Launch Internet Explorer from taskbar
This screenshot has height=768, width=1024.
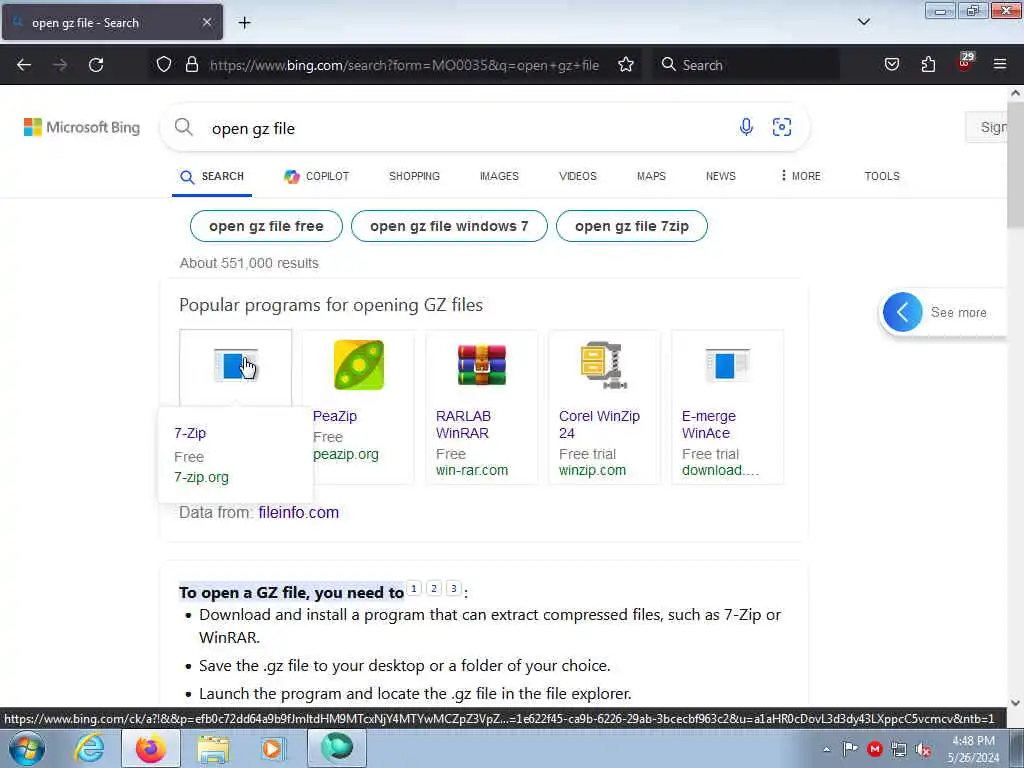click(x=89, y=748)
